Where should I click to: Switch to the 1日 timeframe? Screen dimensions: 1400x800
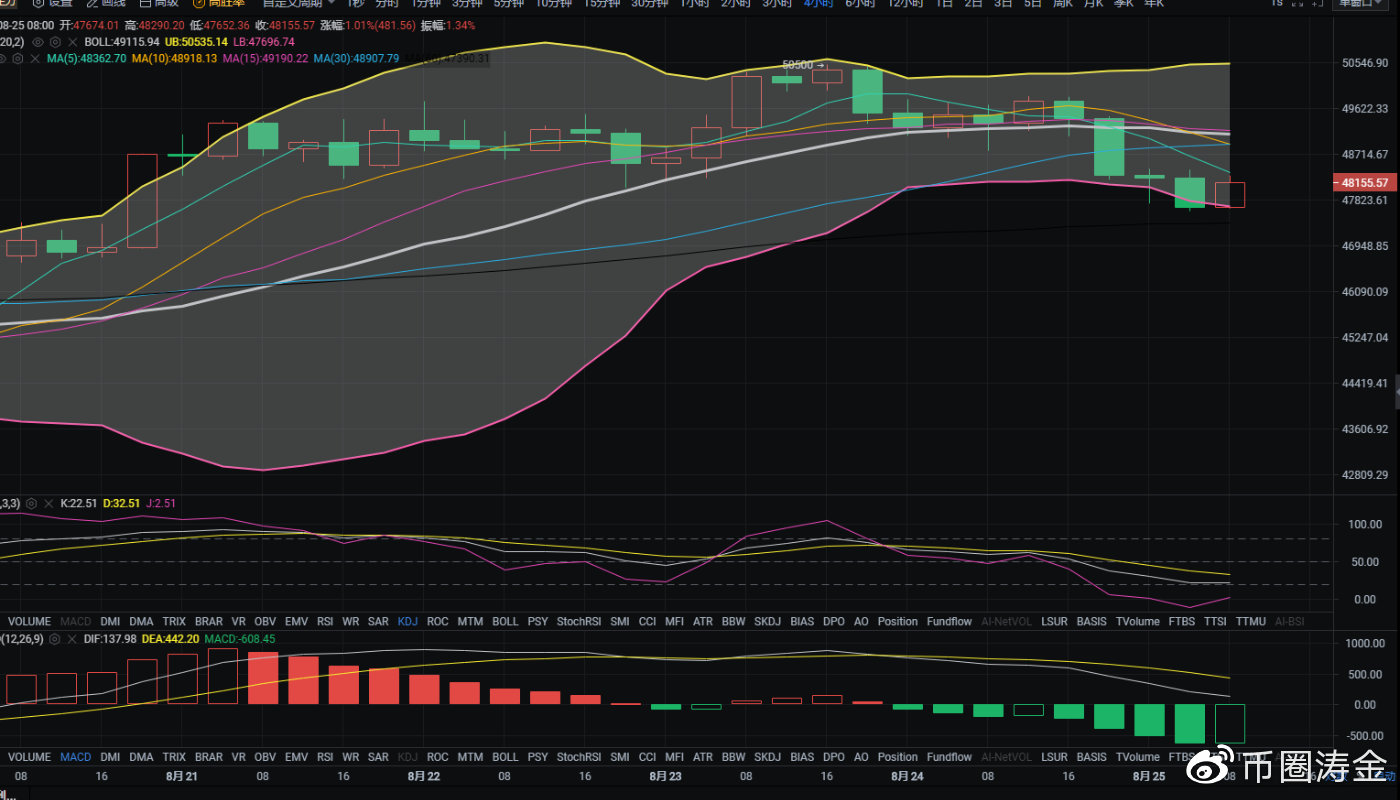point(943,3)
